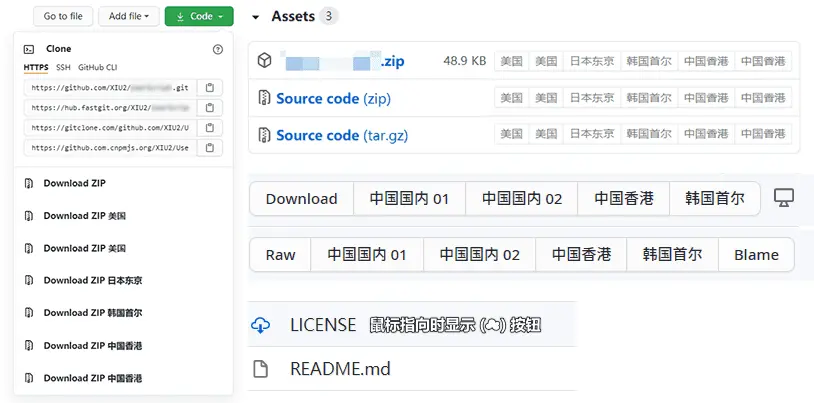Click the clone help question mark icon
814x403 pixels.
(x=218, y=49)
